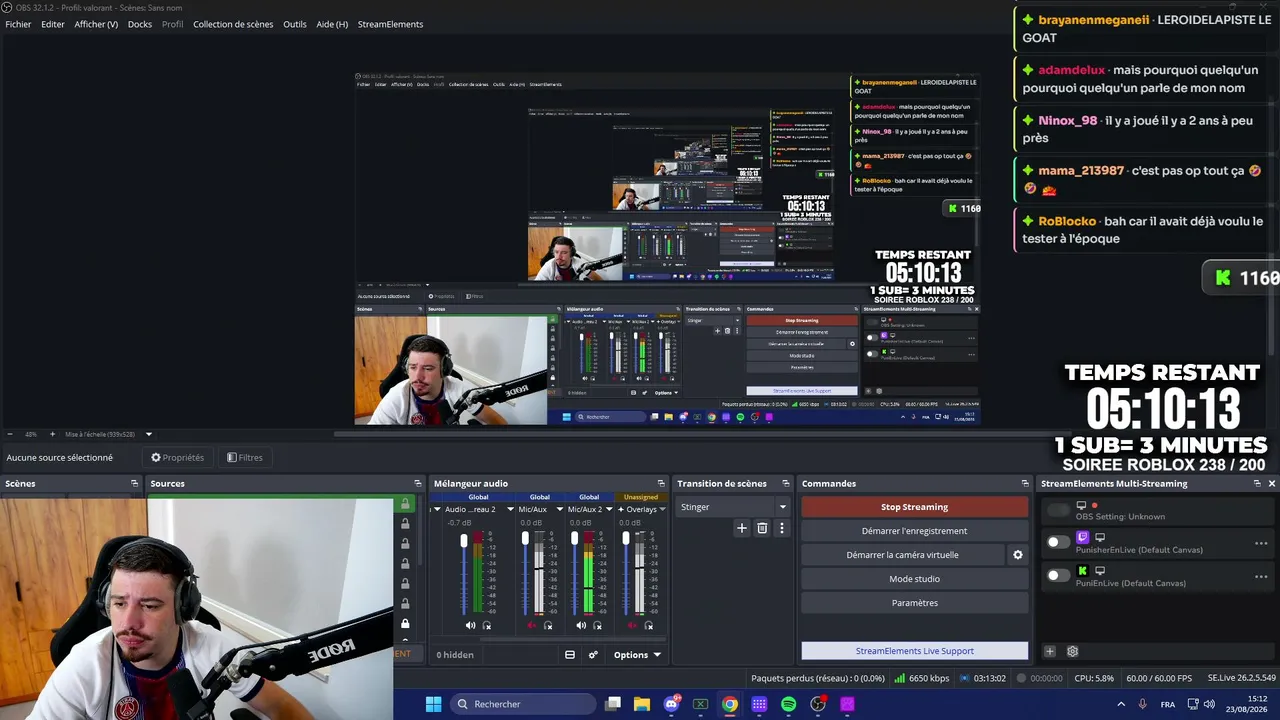The width and height of the screenshot is (1280, 720).
Task: Open PuniEnLive output three-dot menu
Action: coord(1261,576)
